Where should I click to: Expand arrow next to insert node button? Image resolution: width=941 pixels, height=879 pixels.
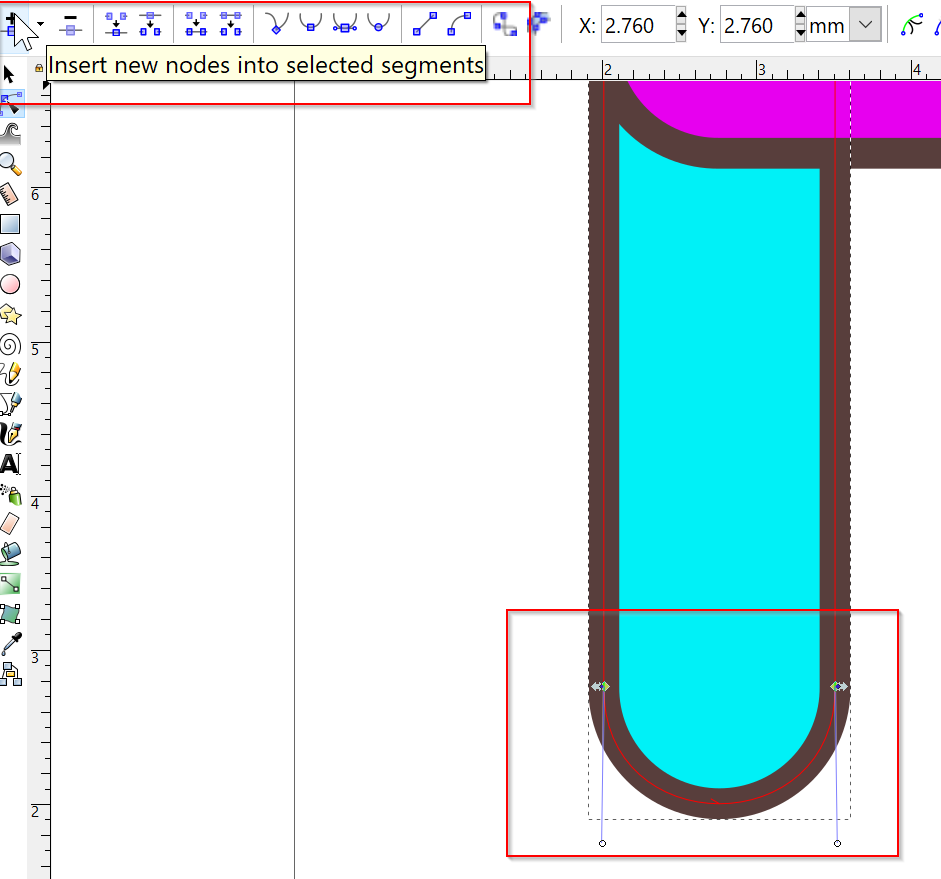(41, 23)
